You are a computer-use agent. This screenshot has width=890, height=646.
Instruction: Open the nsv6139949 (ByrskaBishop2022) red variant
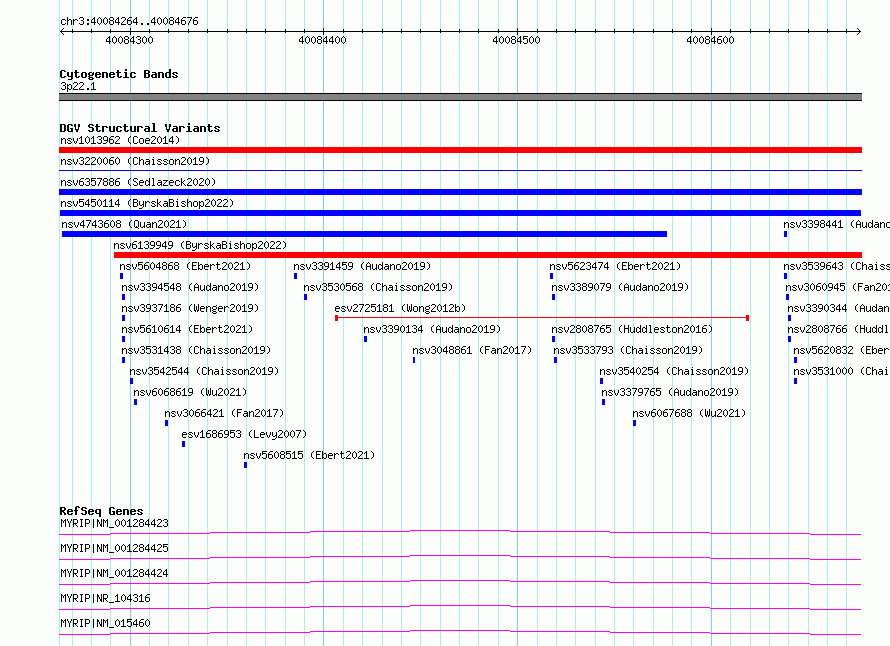point(488,255)
